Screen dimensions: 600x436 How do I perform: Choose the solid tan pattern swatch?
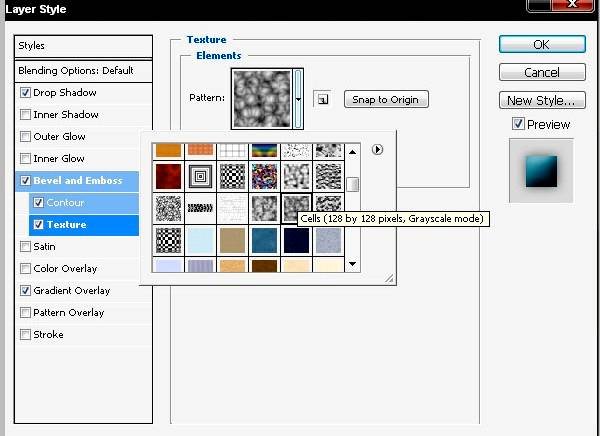pos(232,240)
